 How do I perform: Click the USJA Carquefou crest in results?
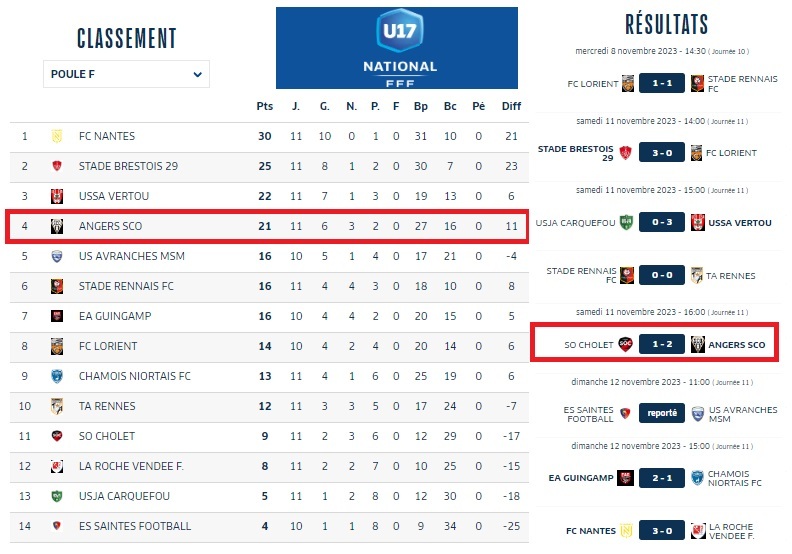tap(626, 222)
